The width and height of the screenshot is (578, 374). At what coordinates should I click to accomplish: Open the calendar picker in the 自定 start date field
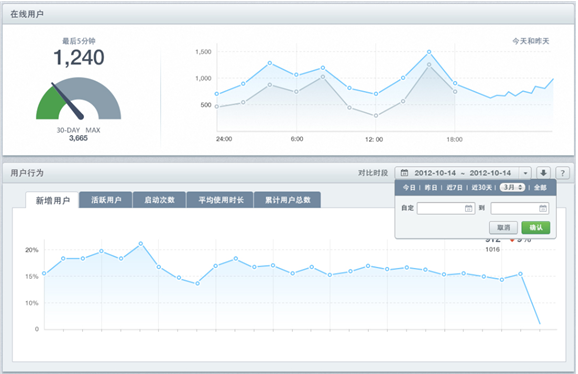tap(468, 208)
